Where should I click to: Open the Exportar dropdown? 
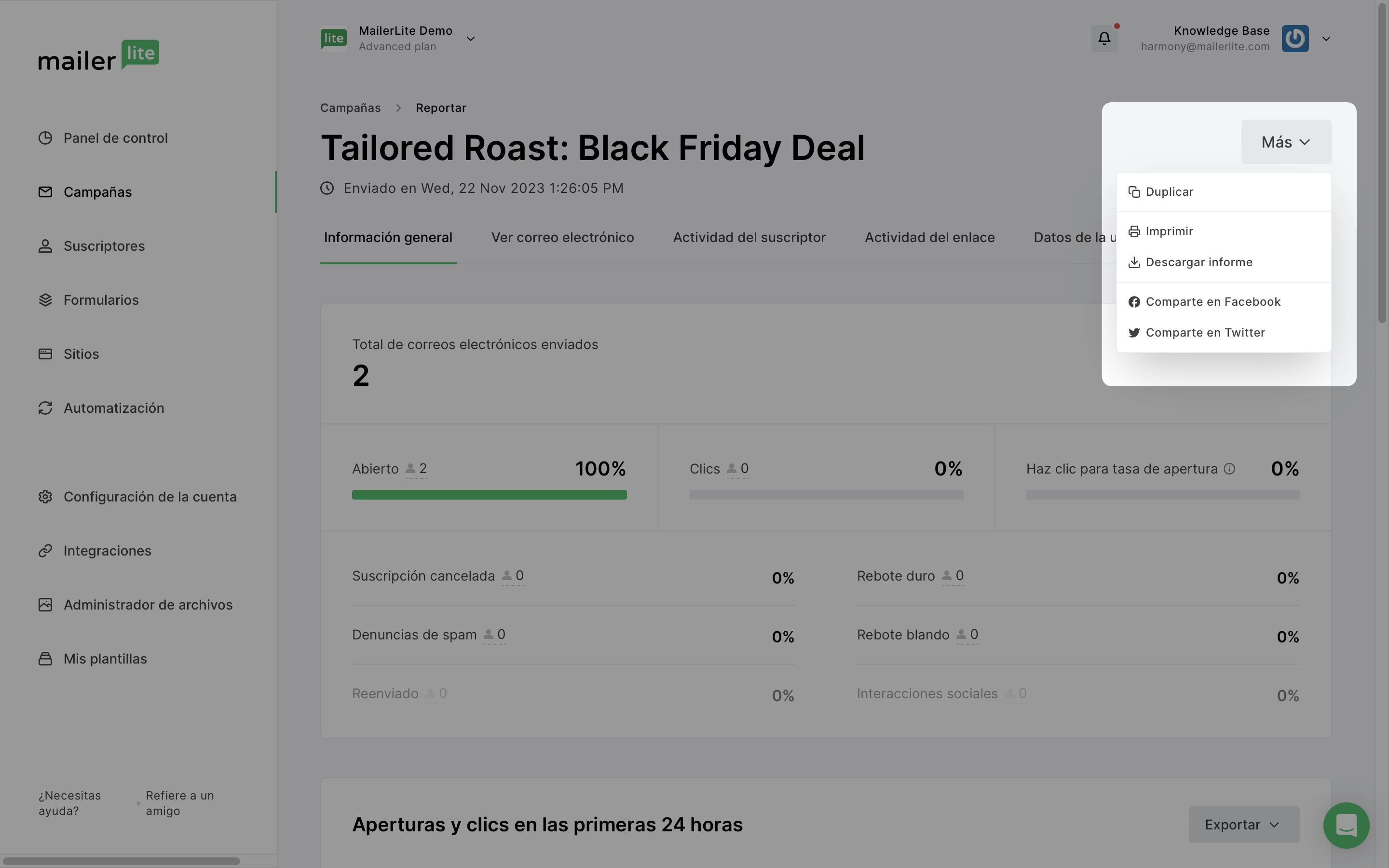pos(1243,825)
